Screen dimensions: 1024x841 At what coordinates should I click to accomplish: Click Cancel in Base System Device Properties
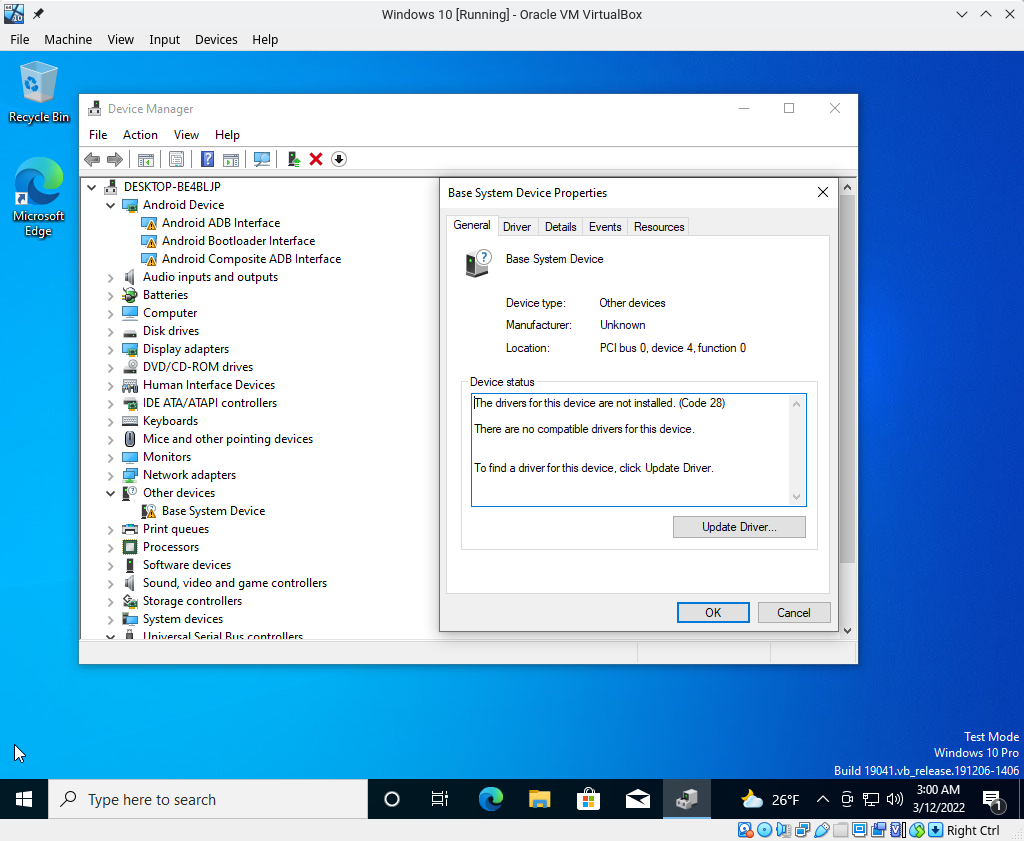pyautogui.click(x=793, y=612)
